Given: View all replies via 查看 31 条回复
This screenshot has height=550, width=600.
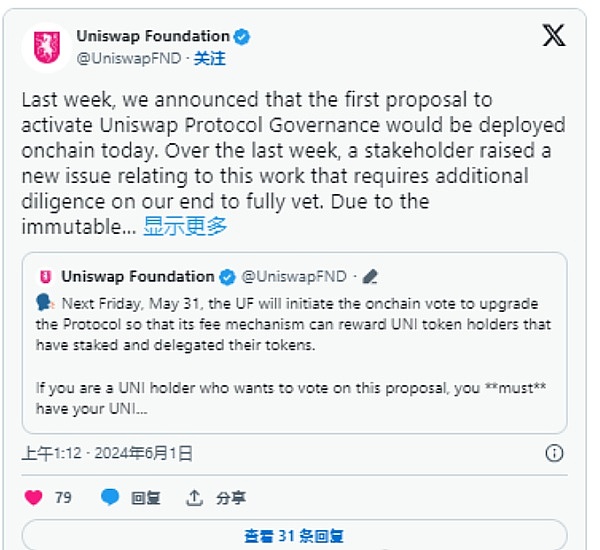Looking at the screenshot, I should pos(294,536).
